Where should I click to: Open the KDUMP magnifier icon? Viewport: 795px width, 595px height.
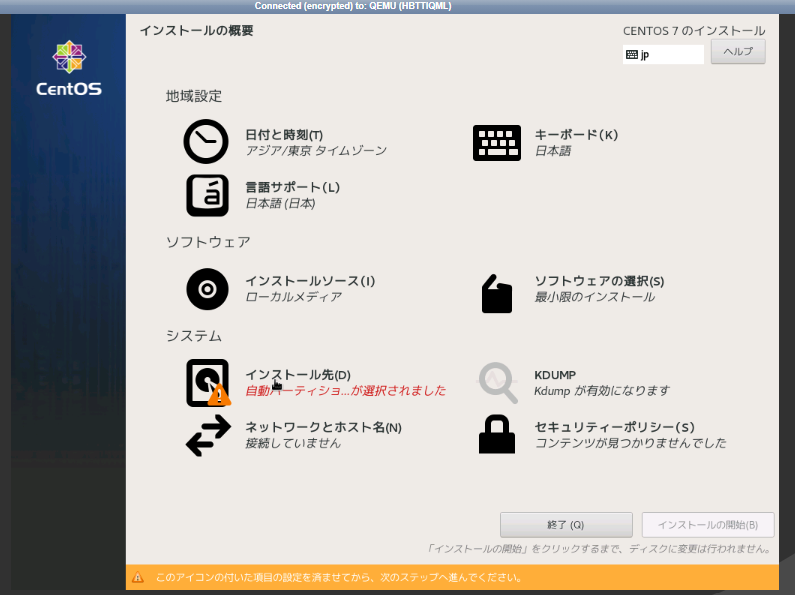click(498, 383)
